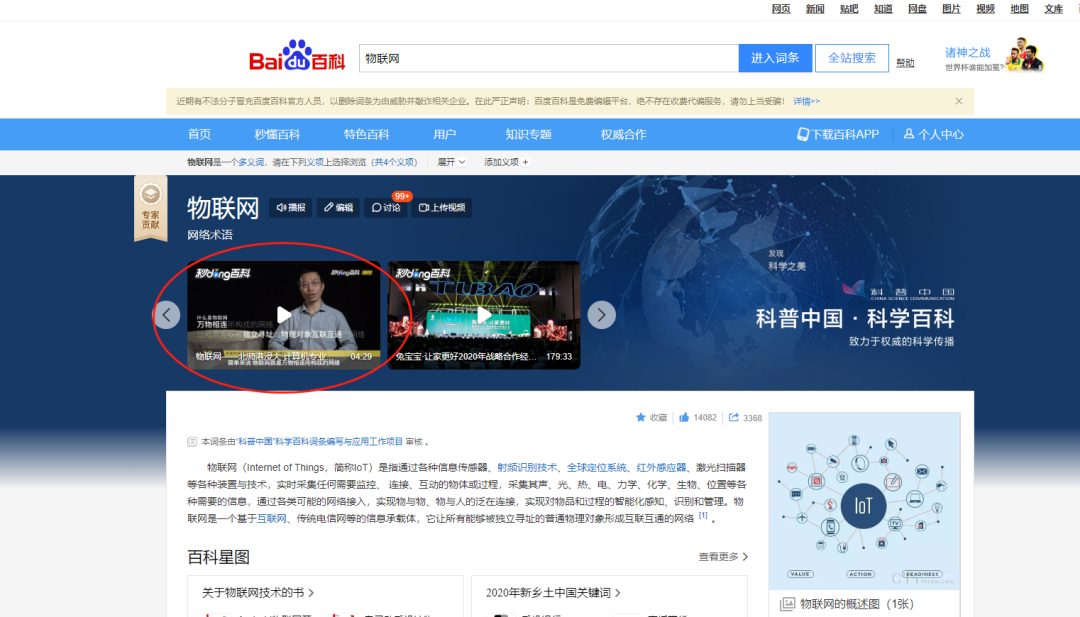Open 全球定位系统 hyperlink
Viewport: 1080px width, 617px height.
tap(596, 468)
